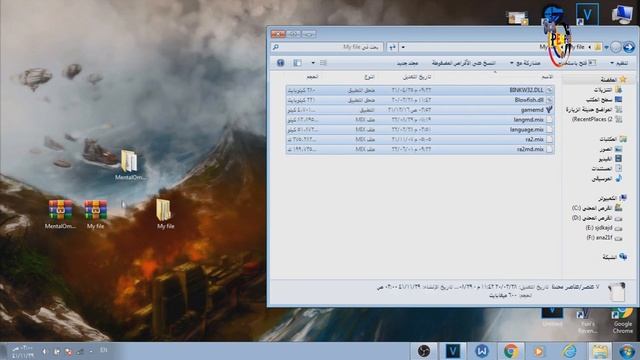Click the EN language indicator in tray

click(x=104, y=350)
